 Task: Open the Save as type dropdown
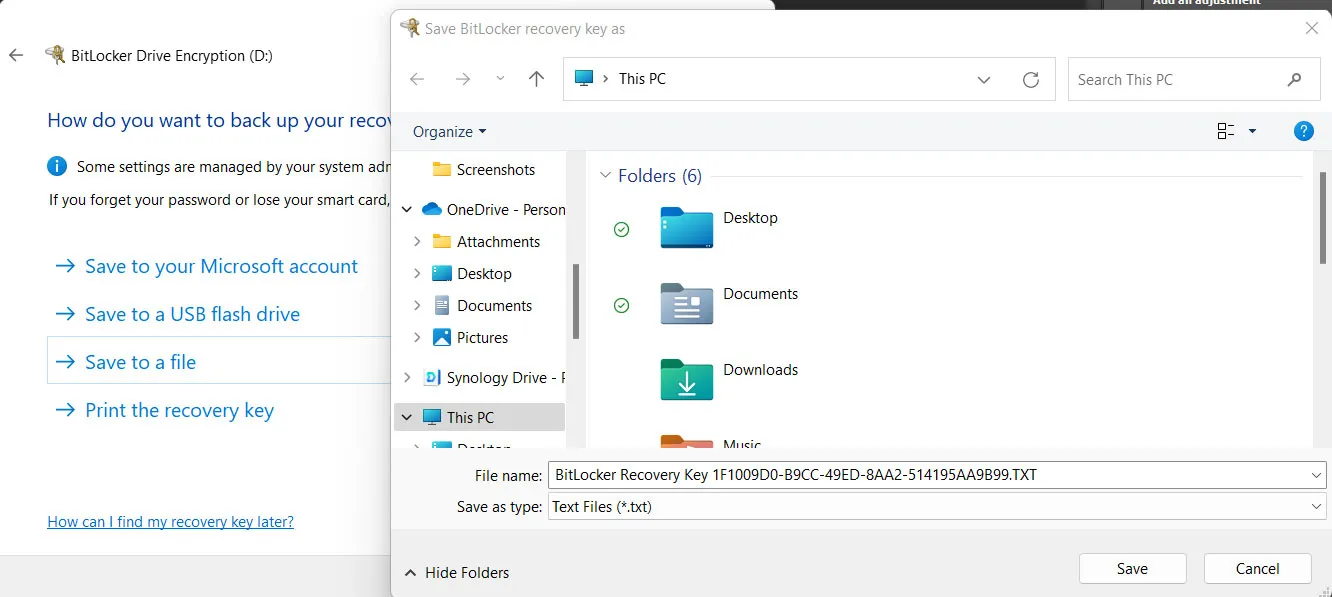coord(937,507)
